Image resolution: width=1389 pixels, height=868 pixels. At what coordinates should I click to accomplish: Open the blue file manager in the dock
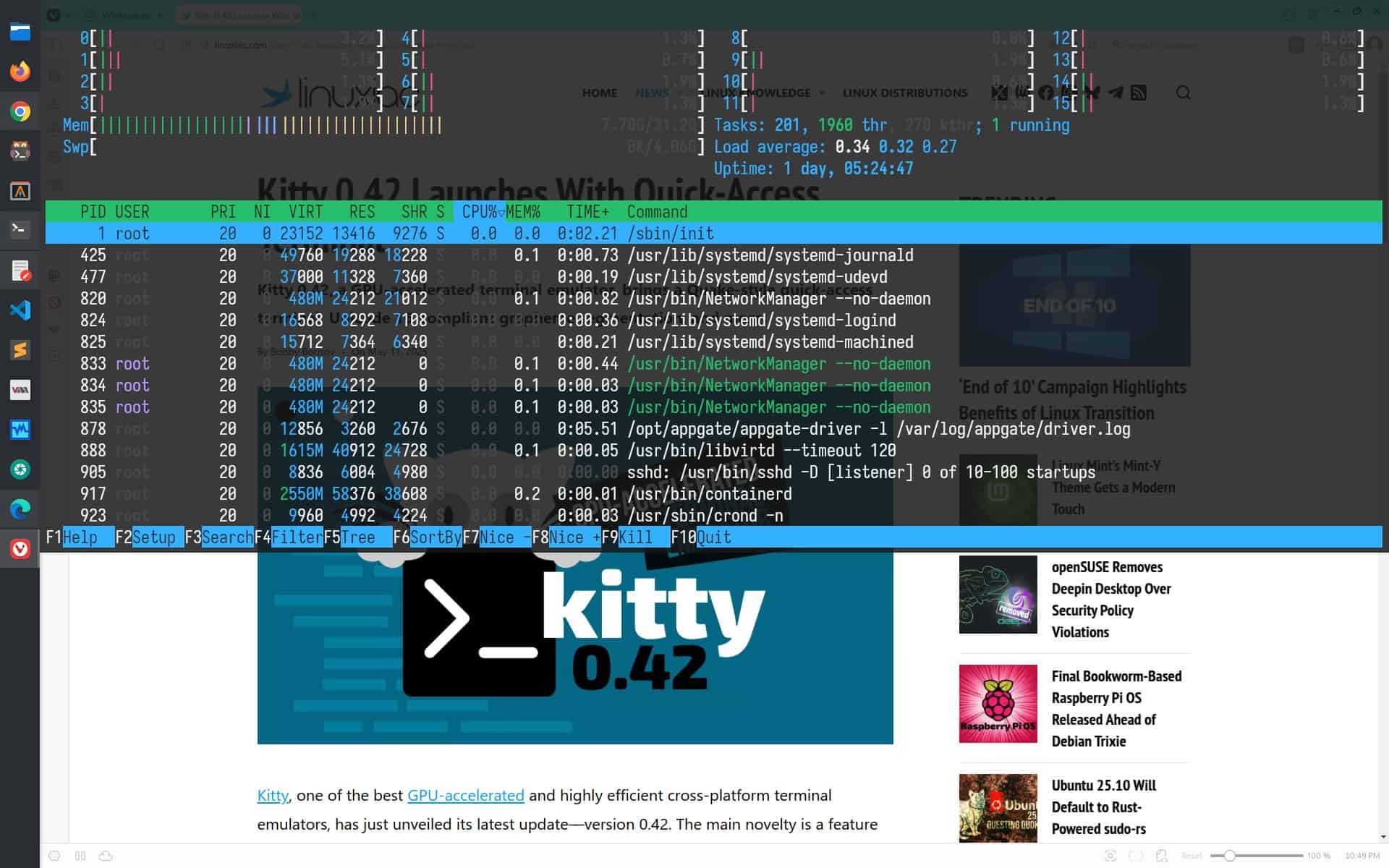click(x=20, y=31)
